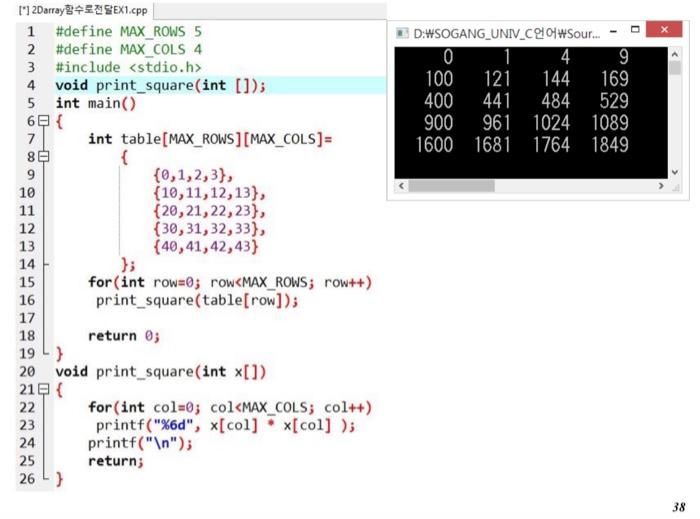Collapse the print_square fold at line 21

click(43, 390)
